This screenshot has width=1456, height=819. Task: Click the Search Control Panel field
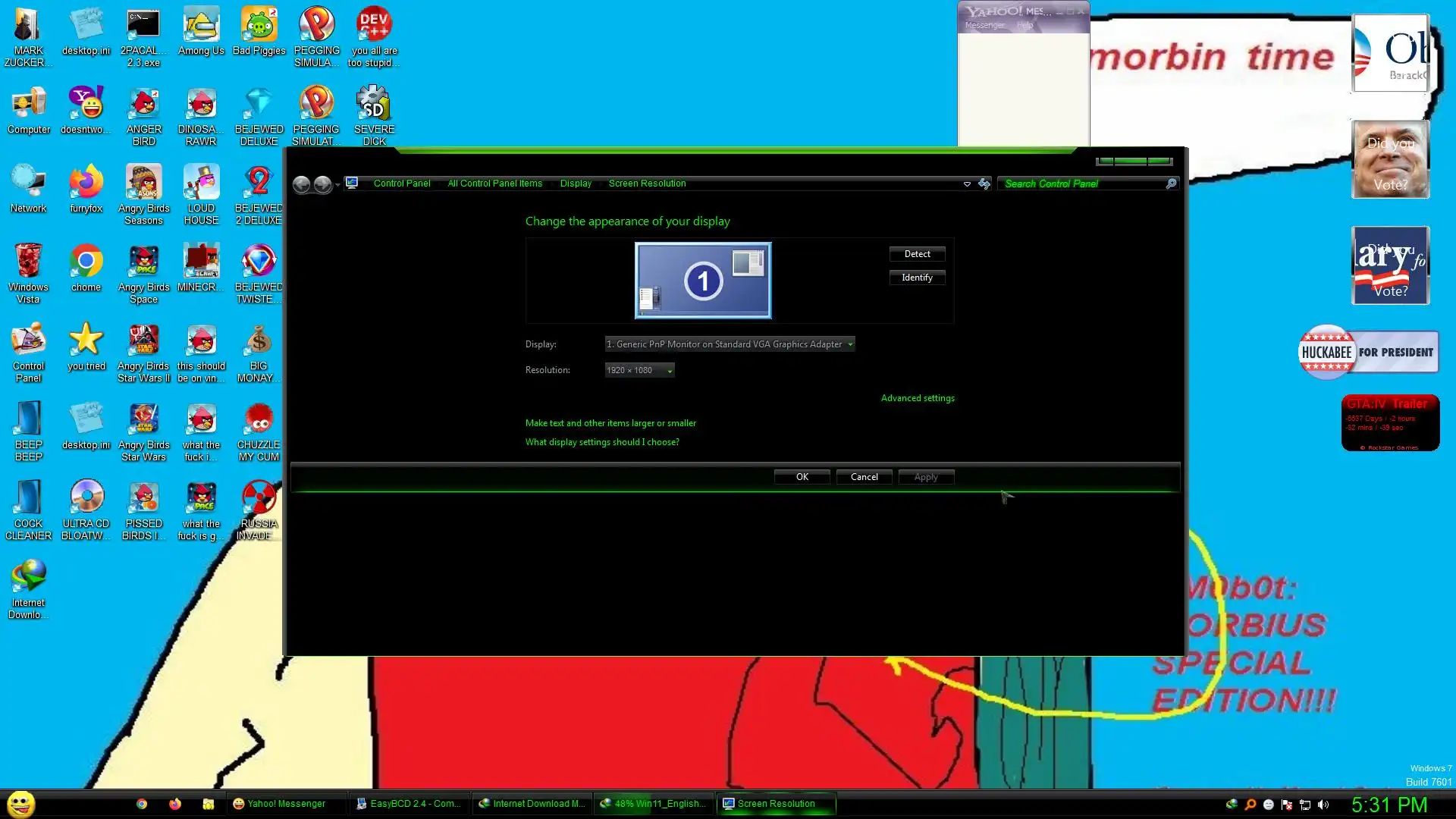[x=1082, y=184]
